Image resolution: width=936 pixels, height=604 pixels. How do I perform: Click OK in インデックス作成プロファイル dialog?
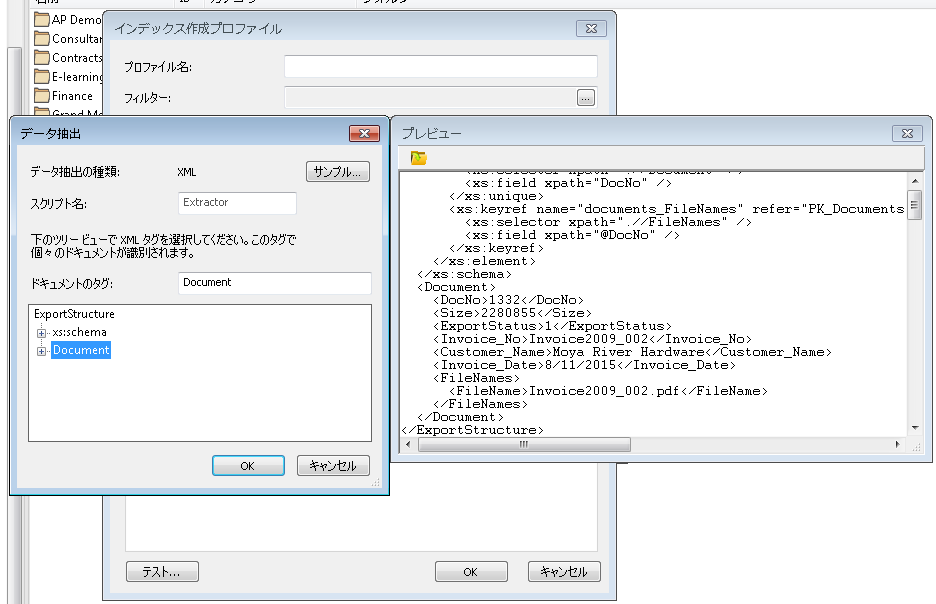pos(471,572)
